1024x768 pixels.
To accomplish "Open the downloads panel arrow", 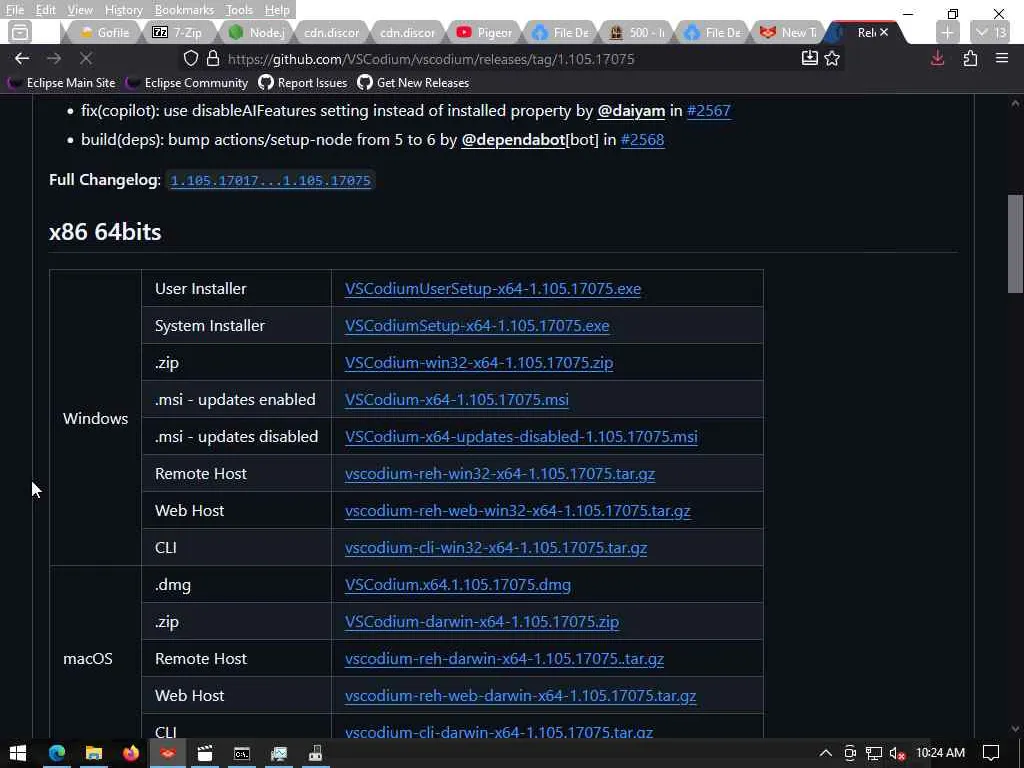I will point(938,59).
